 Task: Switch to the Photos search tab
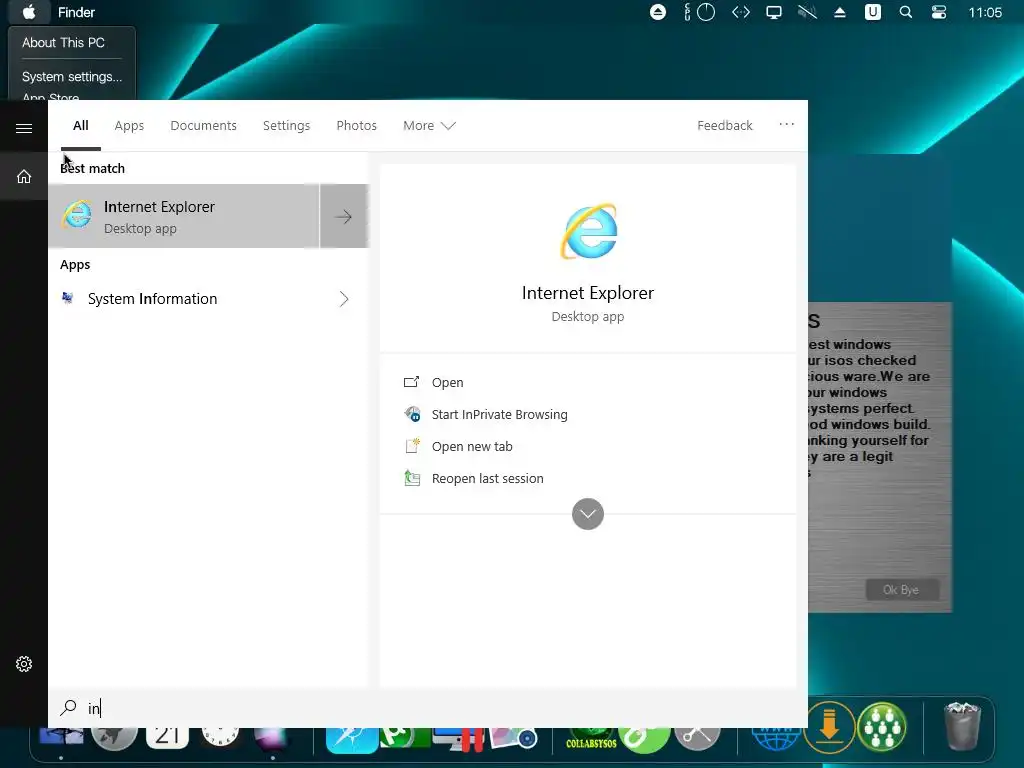coord(357,125)
